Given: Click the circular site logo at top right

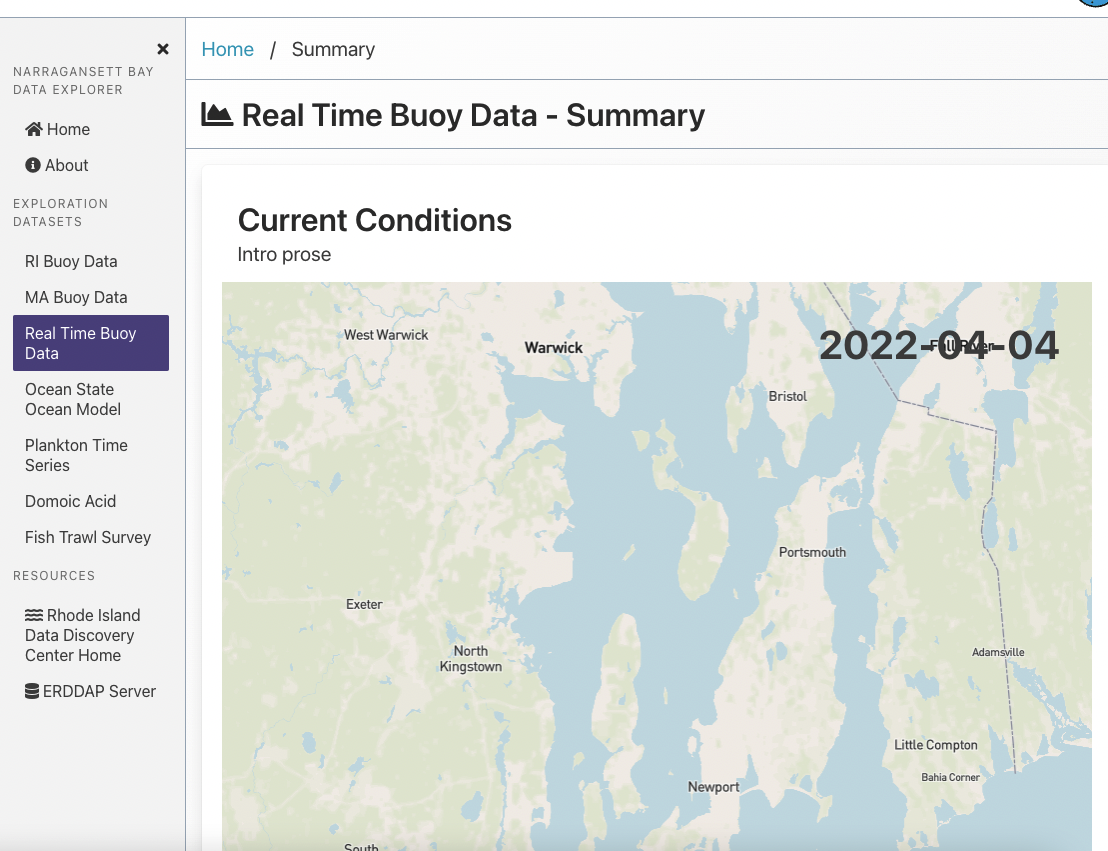Looking at the screenshot, I should coord(1092,5).
